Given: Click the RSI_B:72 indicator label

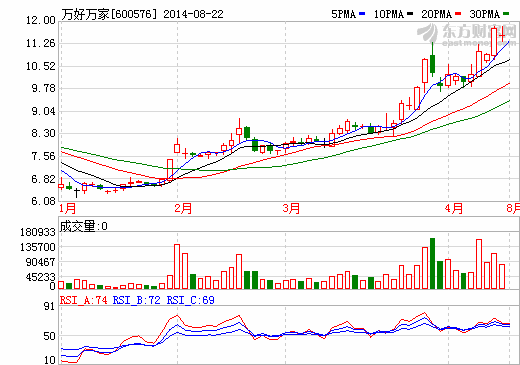Looking at the screenshot, I should pos(137,300).
